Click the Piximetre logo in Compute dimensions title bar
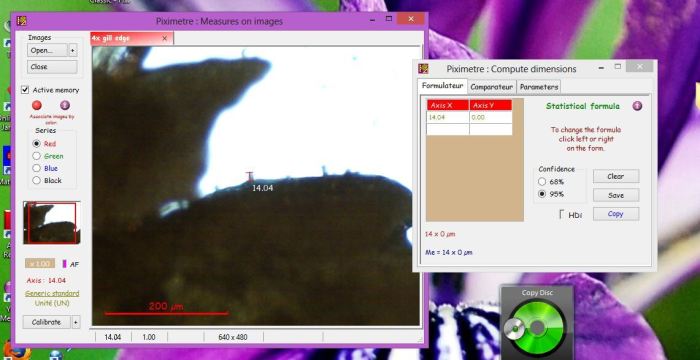 [423, 69]
